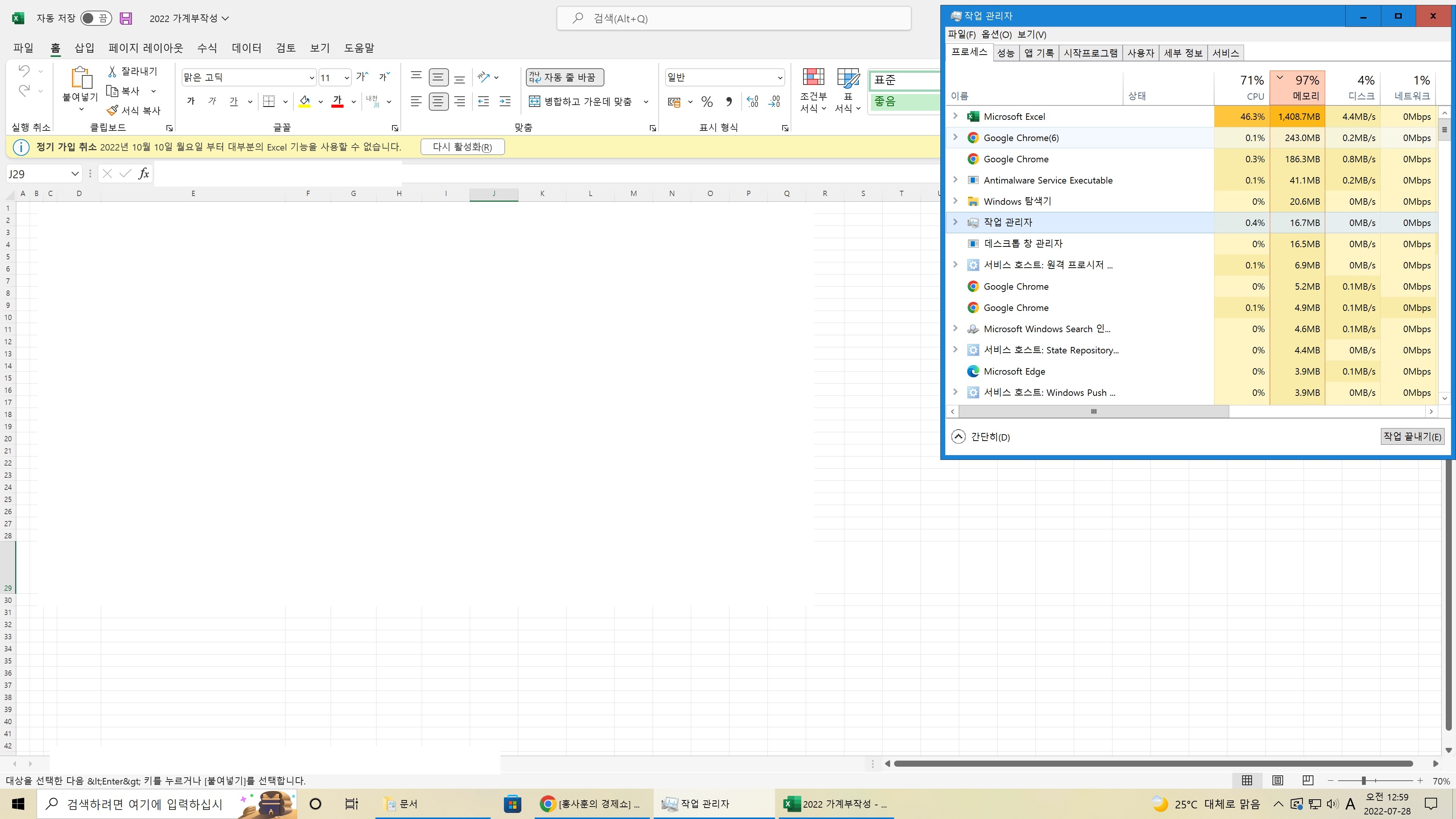Viewport: 1456px width, 819px height.
Task: Click Merge and Center (병합하고 가운데 맞춤)
Action: pos(581,101)
